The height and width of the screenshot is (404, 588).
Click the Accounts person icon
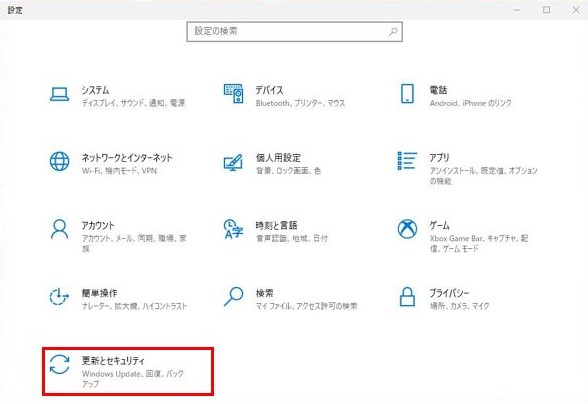click(x=59, y=229)
